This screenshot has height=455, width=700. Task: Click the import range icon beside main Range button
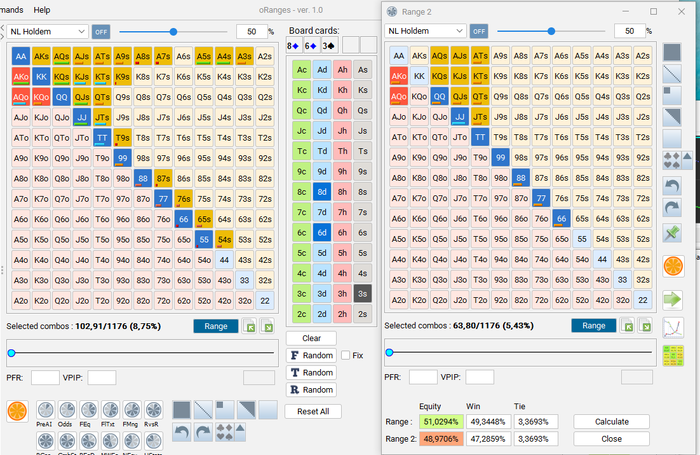249,326
